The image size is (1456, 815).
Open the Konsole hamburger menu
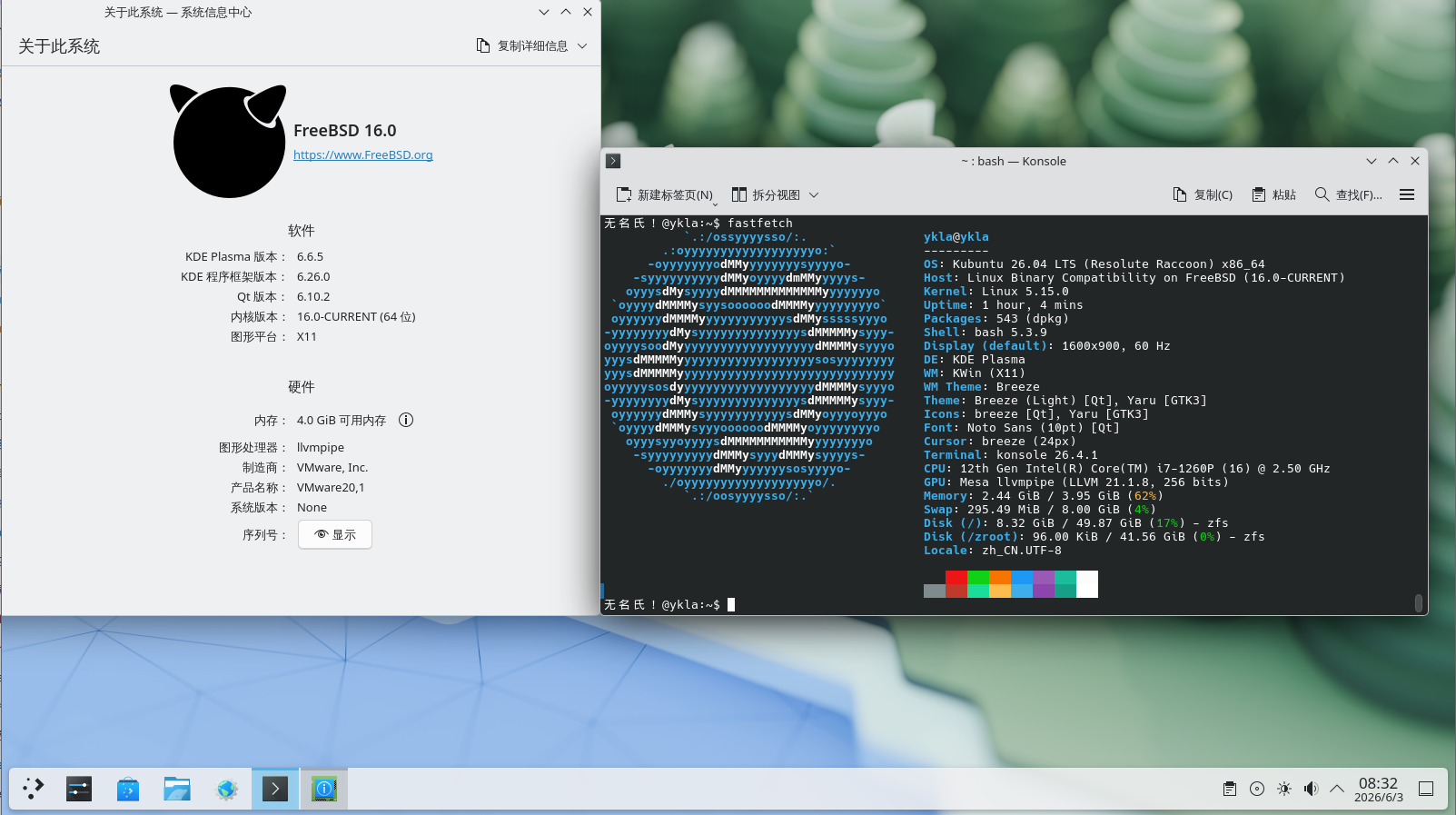[x=1407, y=194]
